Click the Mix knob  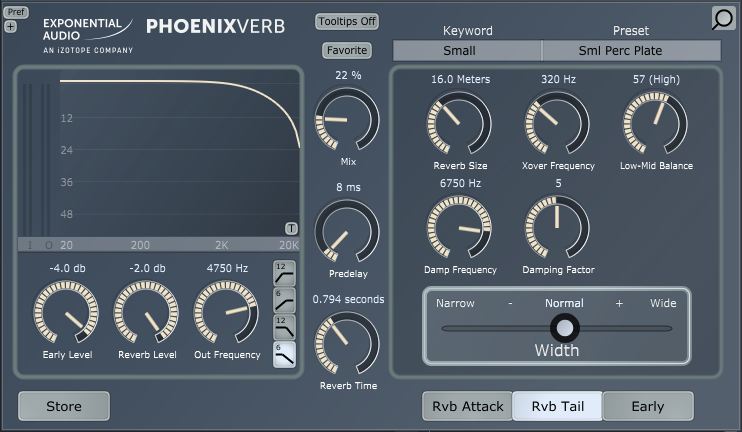pos(347,119)
